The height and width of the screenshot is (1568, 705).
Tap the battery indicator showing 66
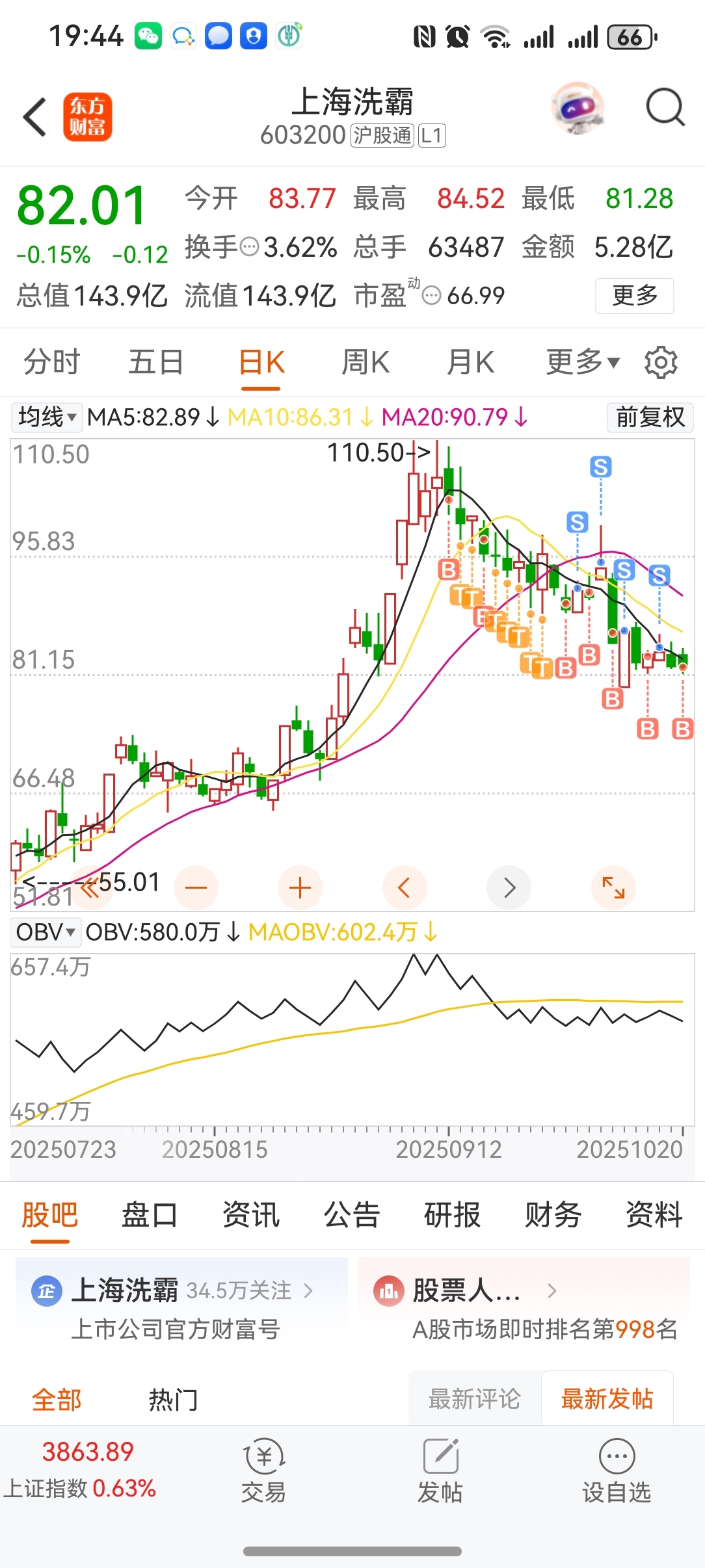(x=631, y=37)
